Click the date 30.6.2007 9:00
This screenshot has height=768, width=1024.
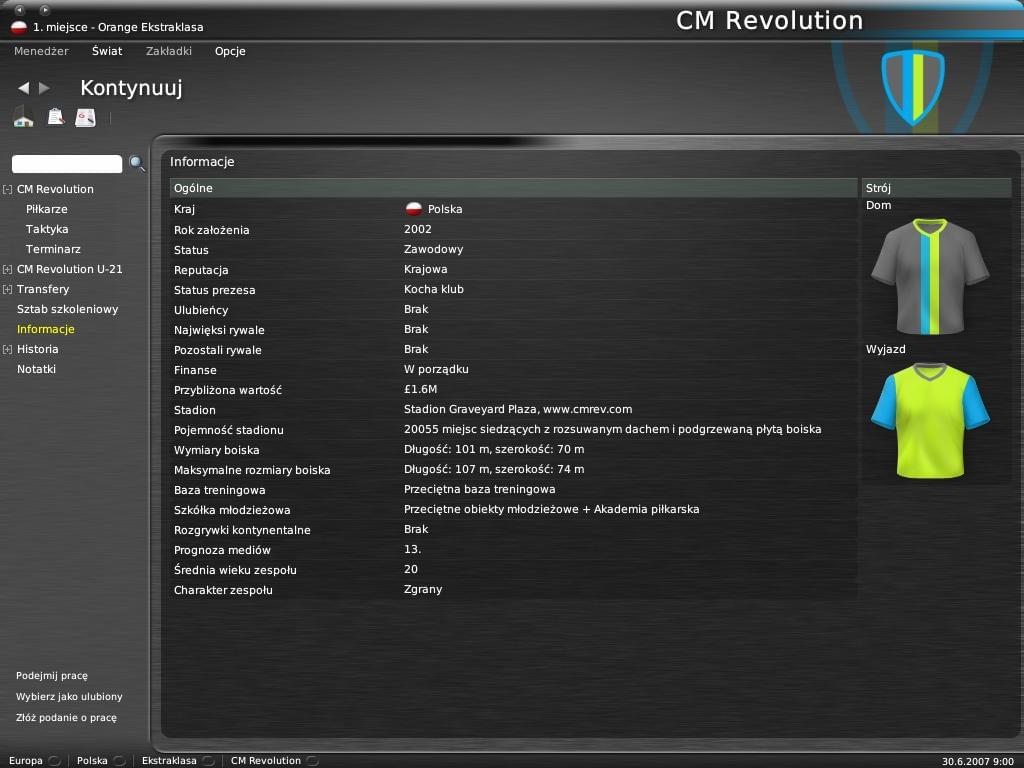point(978,761)
